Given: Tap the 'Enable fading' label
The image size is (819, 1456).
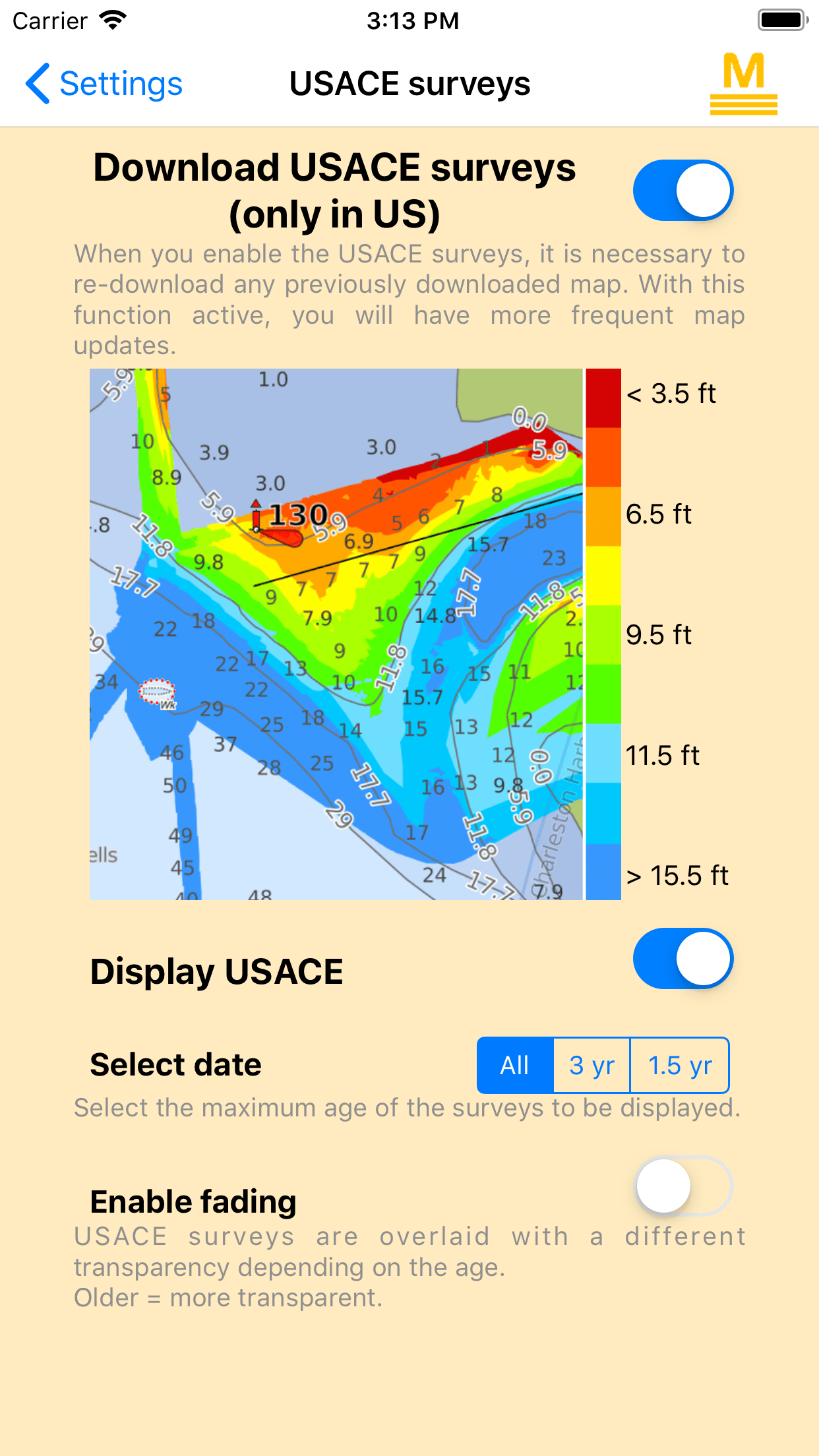Looking at the screenshot, I should [193, 1201].
